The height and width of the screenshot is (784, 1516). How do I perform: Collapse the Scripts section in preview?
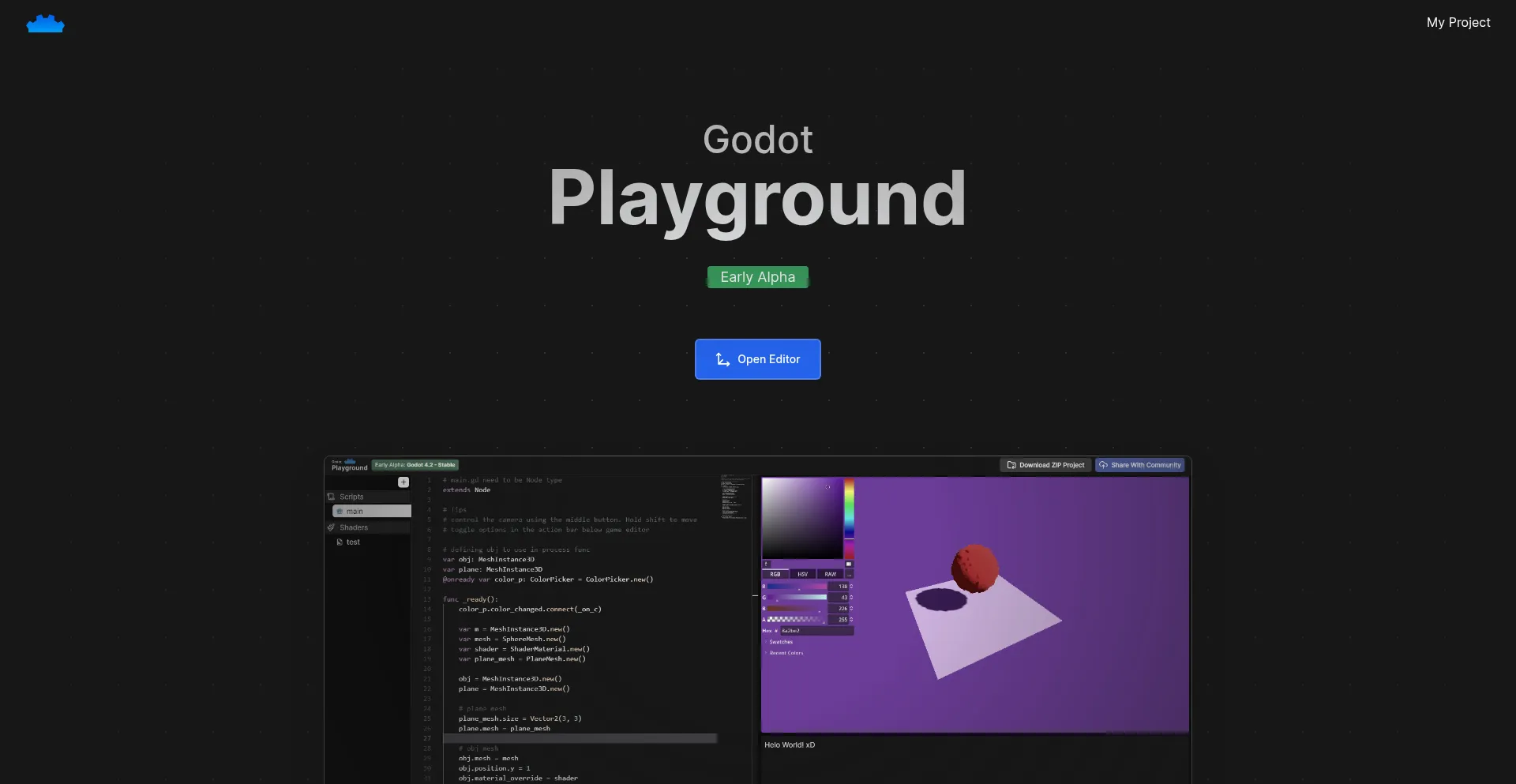click(368, 497)
